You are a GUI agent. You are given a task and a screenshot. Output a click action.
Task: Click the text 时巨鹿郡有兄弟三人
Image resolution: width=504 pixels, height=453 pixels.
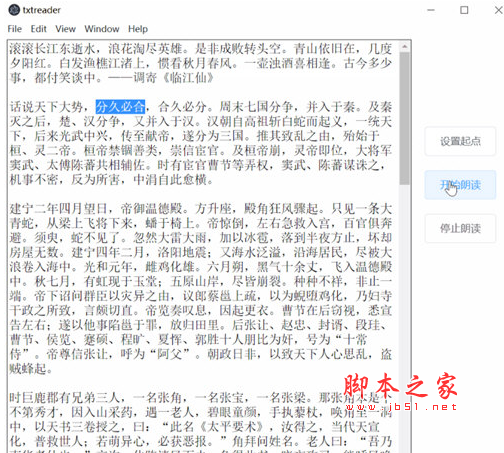tap(64, 397)
